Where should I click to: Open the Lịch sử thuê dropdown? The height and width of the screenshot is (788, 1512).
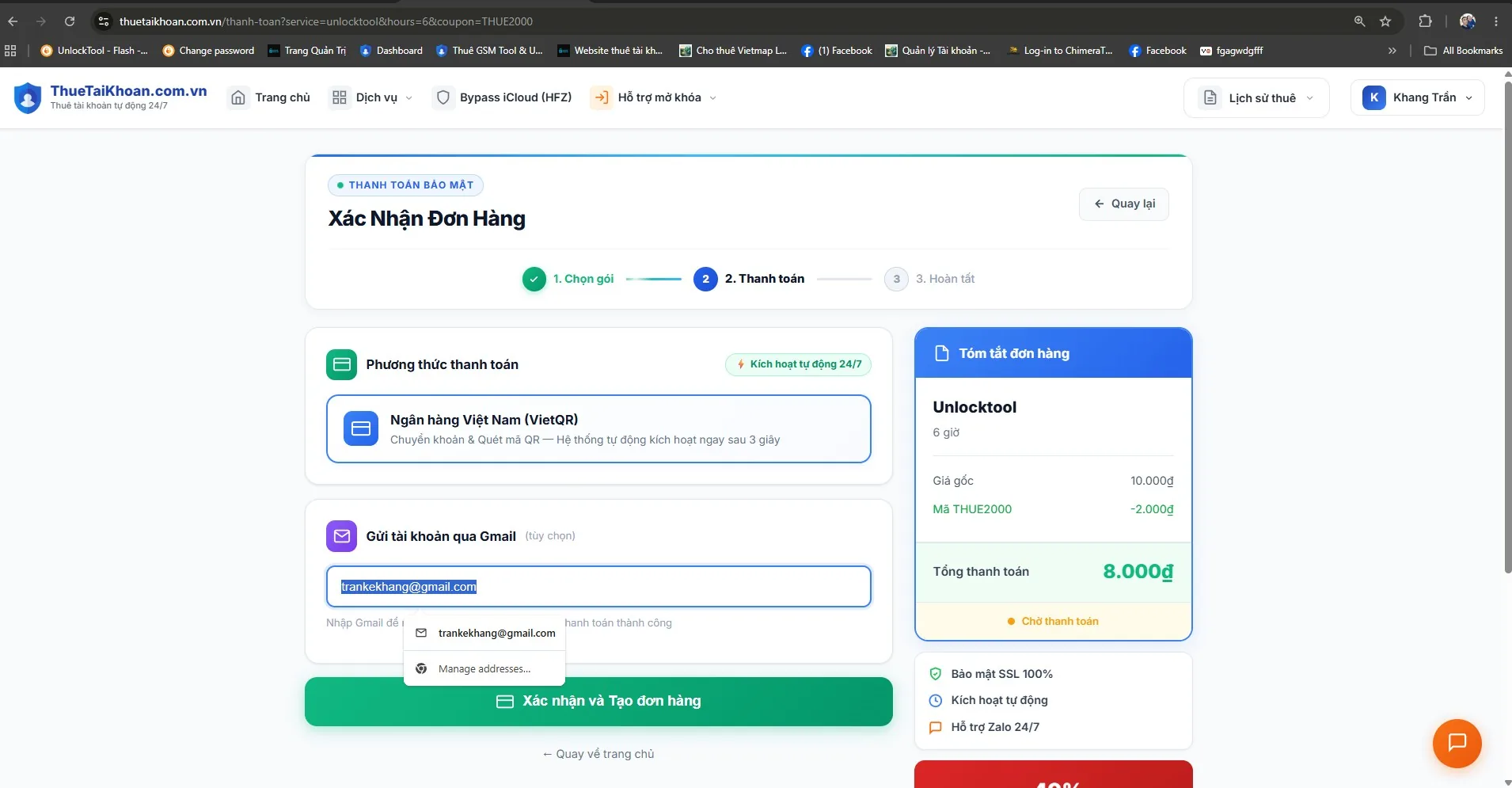1256,98
